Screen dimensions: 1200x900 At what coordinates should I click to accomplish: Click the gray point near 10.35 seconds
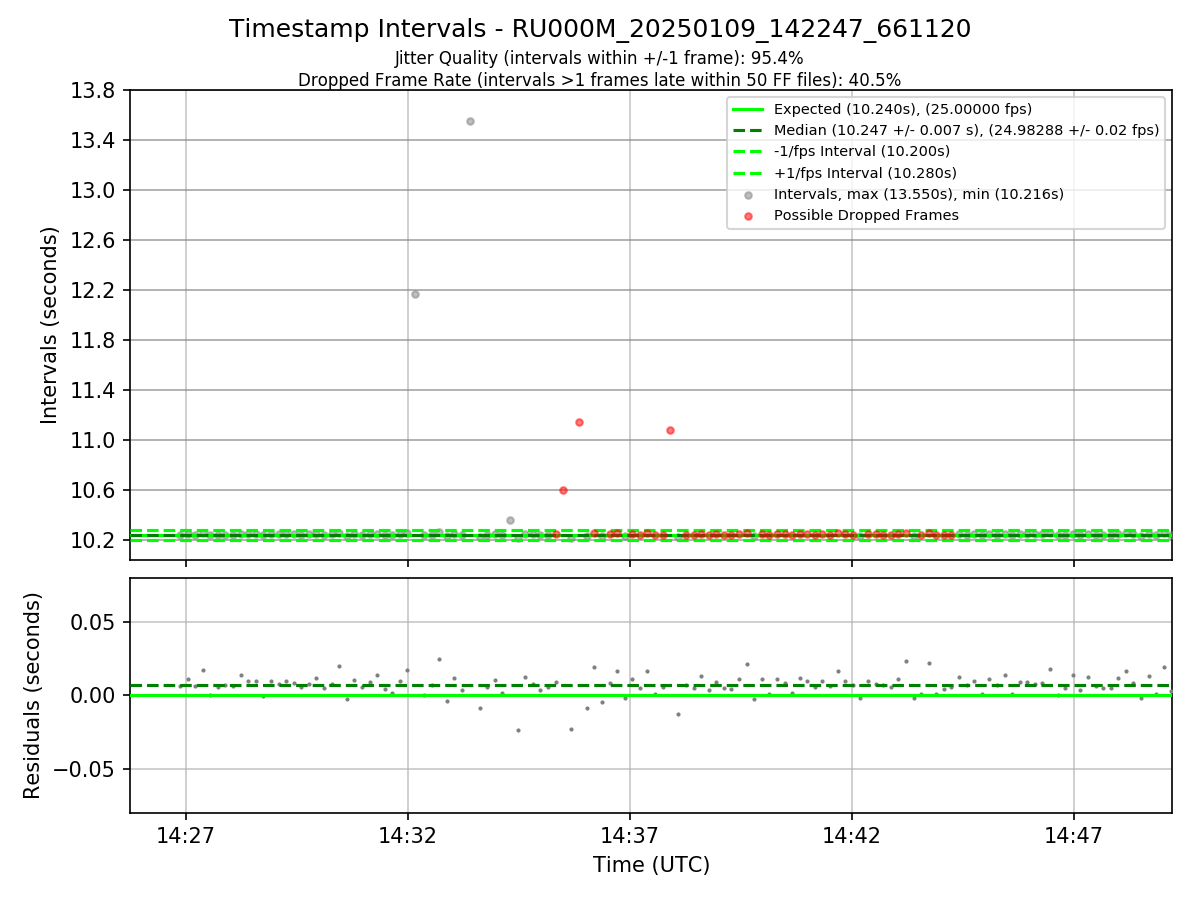pos(510,520)
